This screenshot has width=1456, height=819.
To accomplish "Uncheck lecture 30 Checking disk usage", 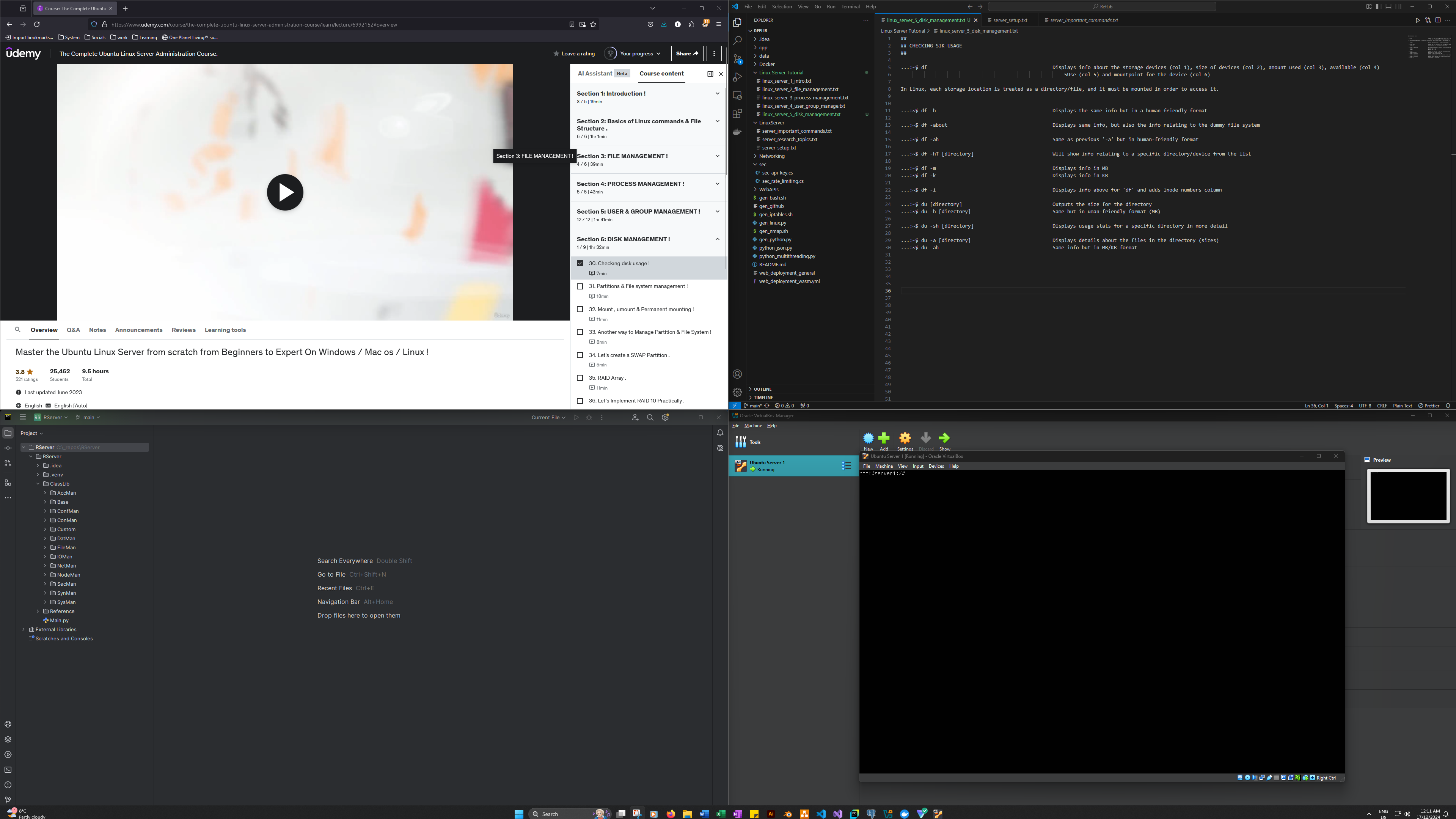I will click(x=580, y=263).
